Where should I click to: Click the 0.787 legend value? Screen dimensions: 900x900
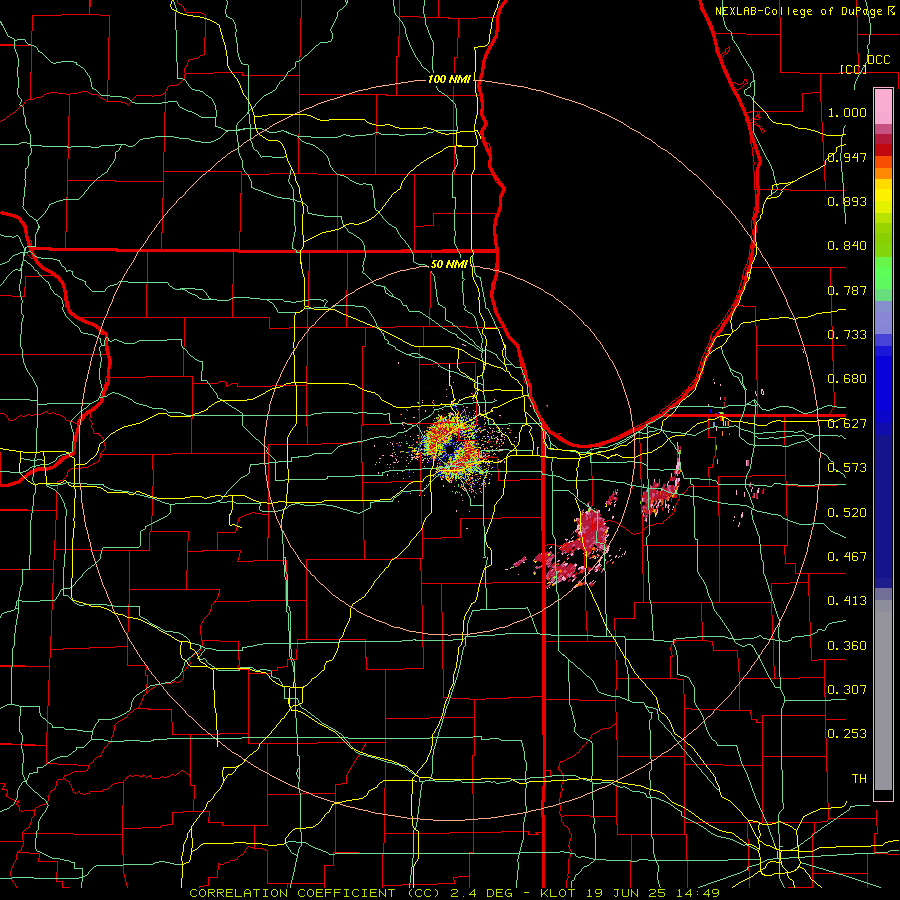[x=847, y=290]
